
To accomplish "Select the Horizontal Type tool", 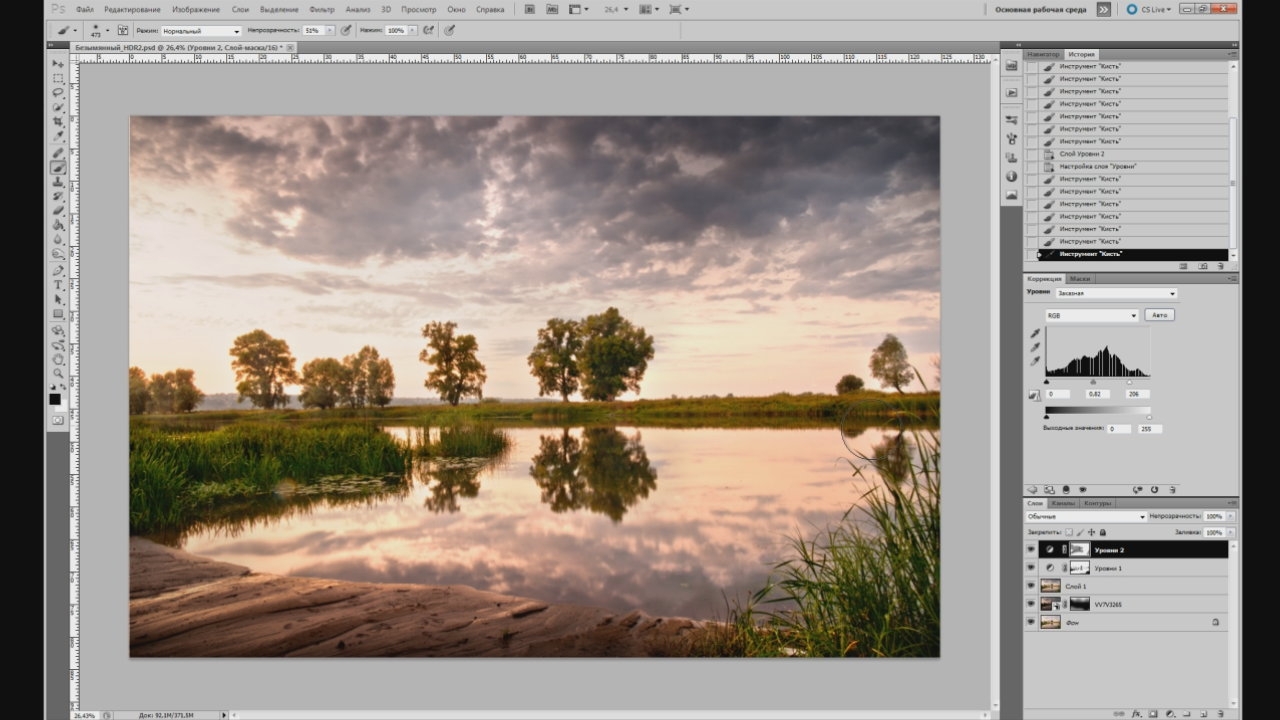I will coord(58,285).
